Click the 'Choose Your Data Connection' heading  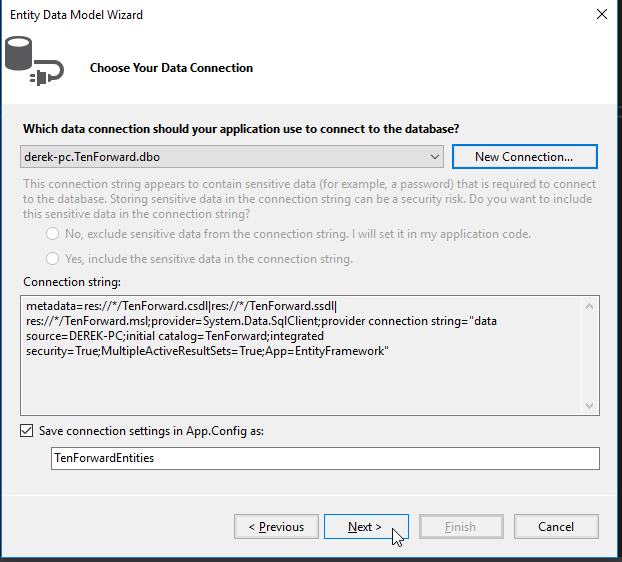tap(171, 68)
